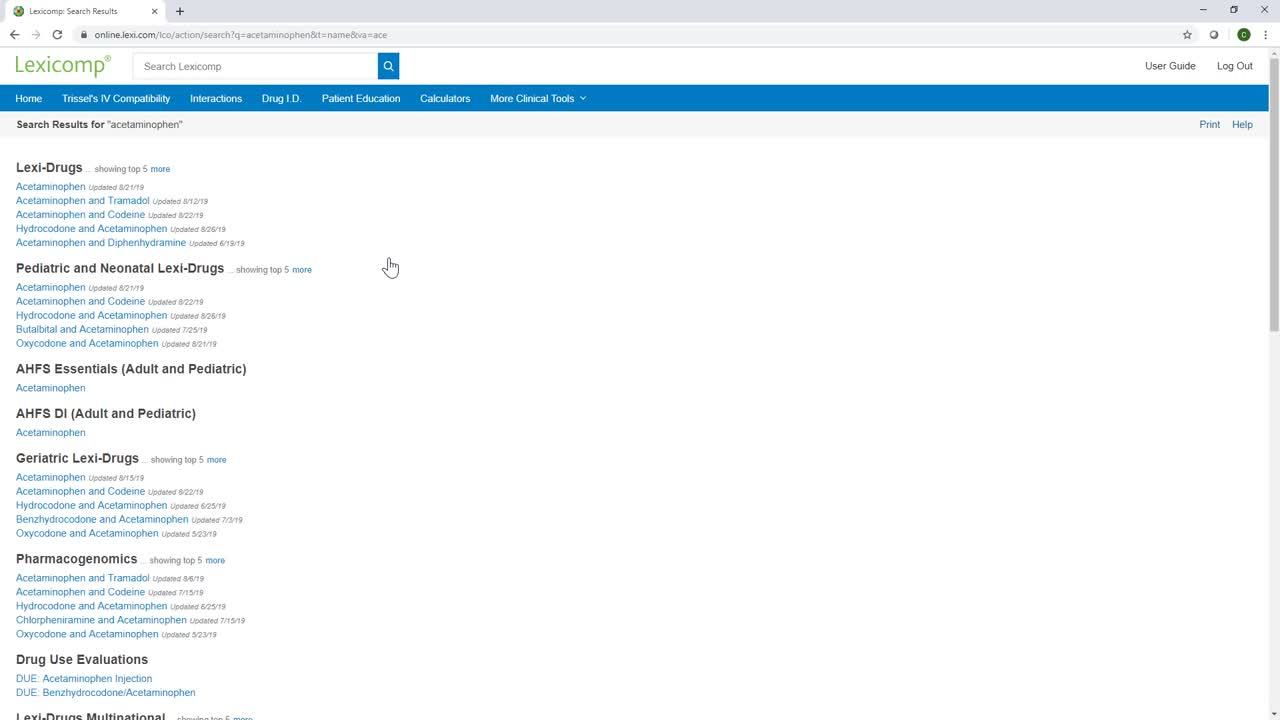Click the browser forward arrow
Image resolution: width=1280 pixels, height=720 pixels.
(36, 35)
